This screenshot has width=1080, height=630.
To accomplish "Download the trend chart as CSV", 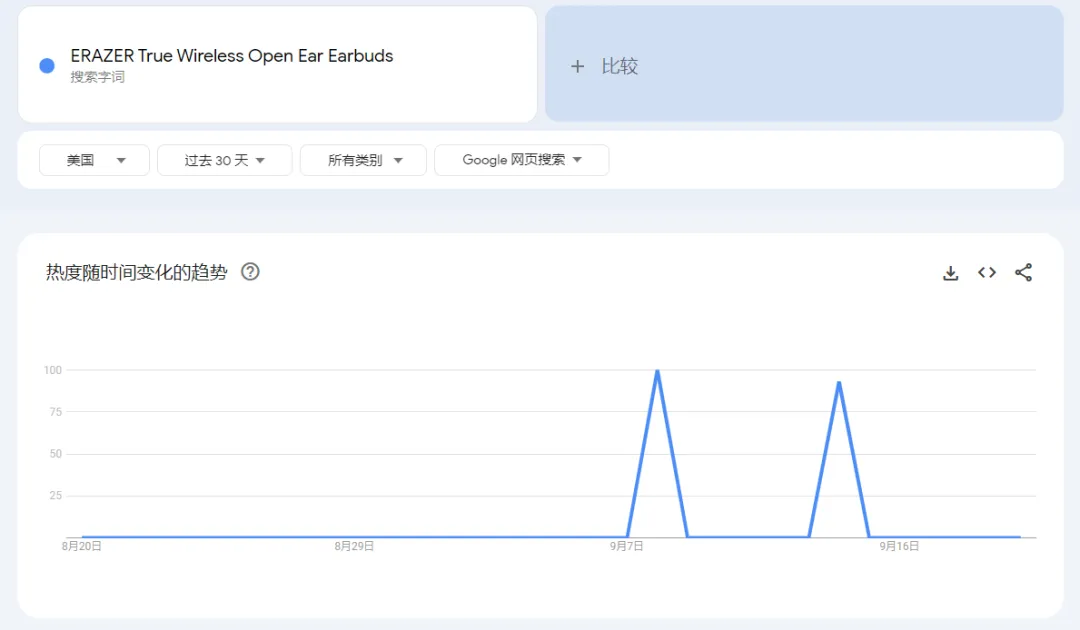I will [x=951, y=273].
